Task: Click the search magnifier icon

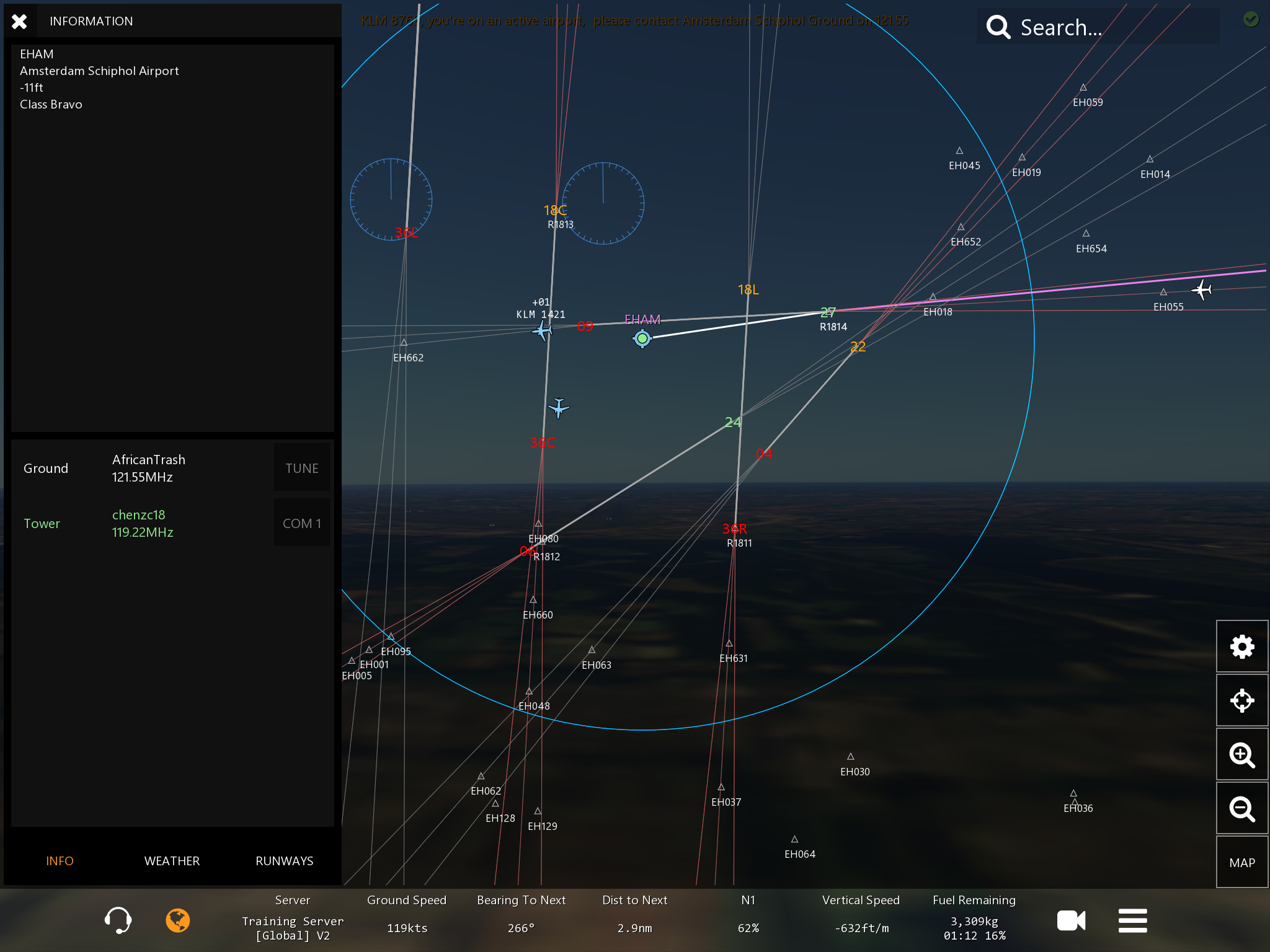Action: coord(998,27)
